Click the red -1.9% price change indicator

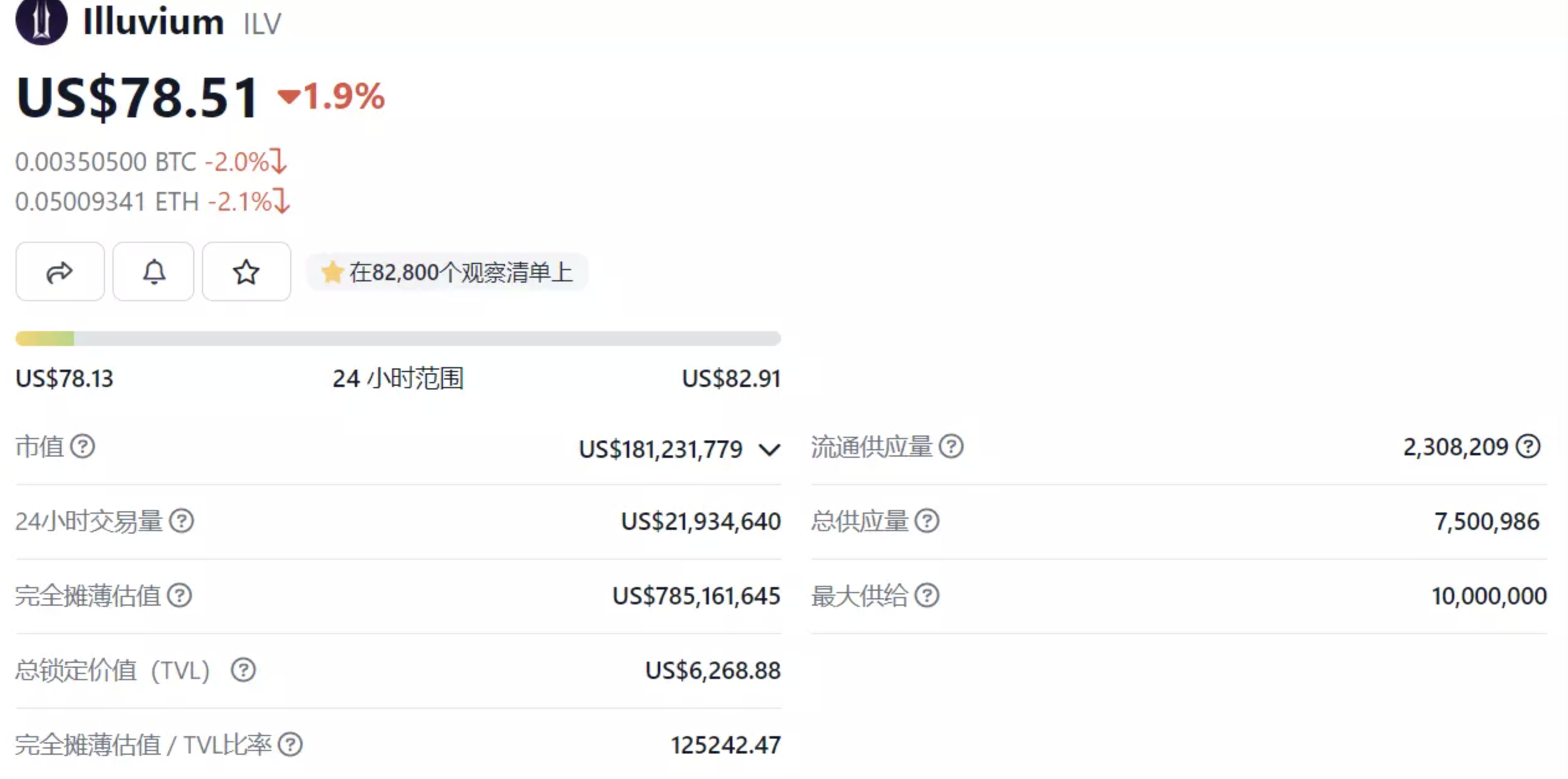pos(332,97)
